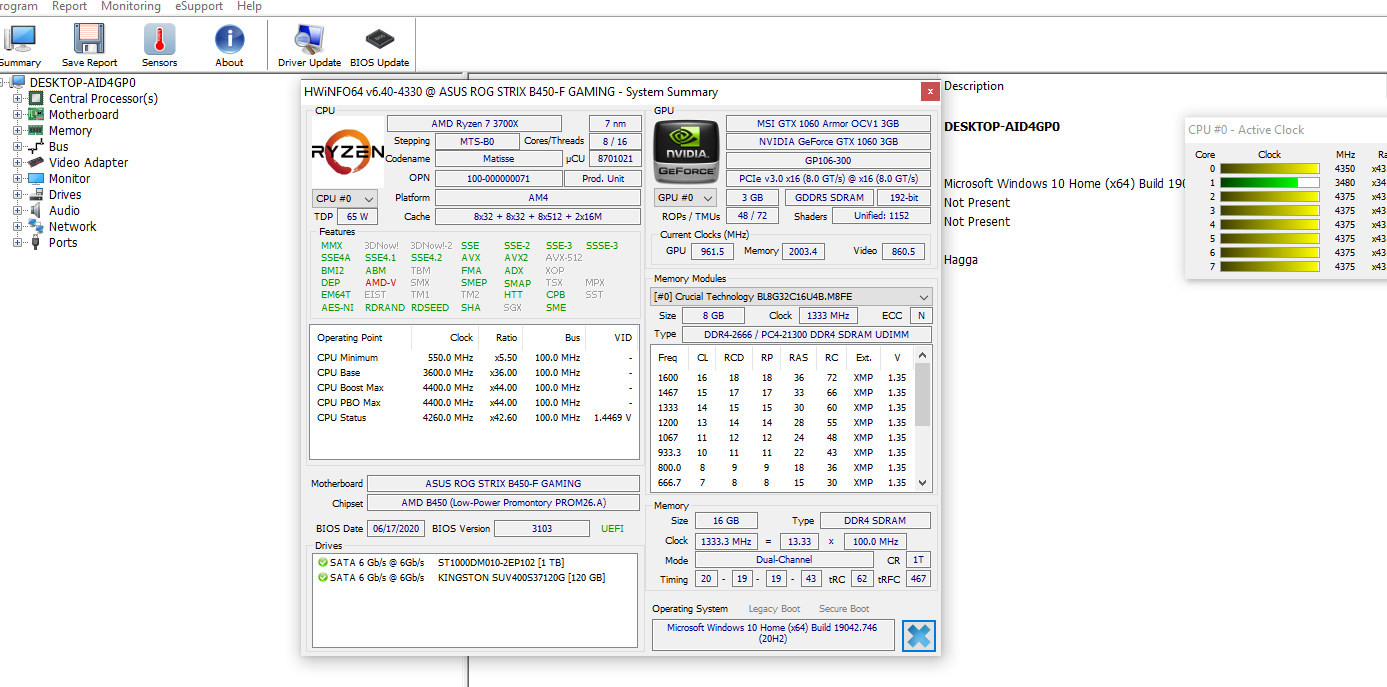
Task: Click green check icon of KINGSTON drive
Action: pyautogui.click(x=323, y=578)
